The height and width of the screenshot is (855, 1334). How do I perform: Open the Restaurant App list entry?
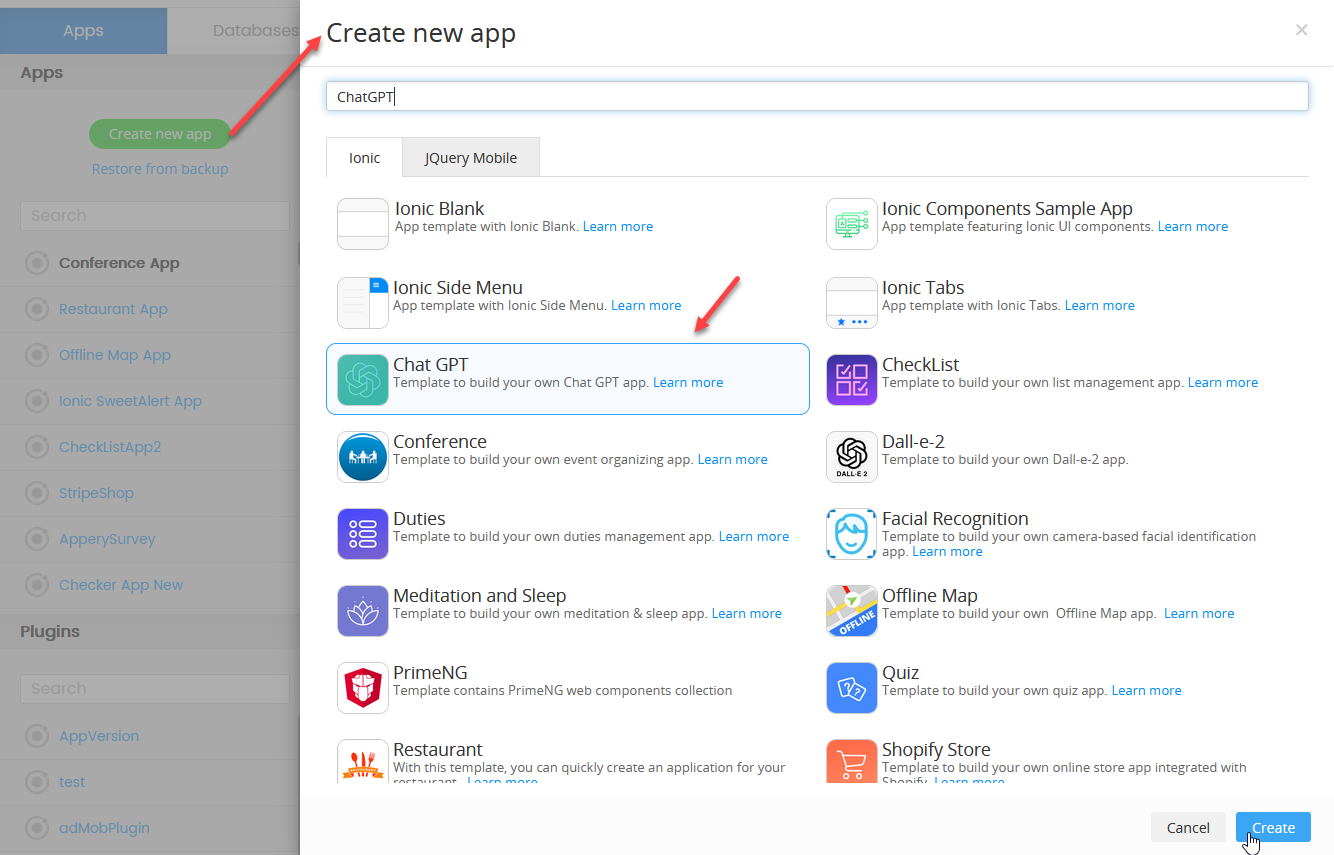pyautogui.click(x=113, y=309)
